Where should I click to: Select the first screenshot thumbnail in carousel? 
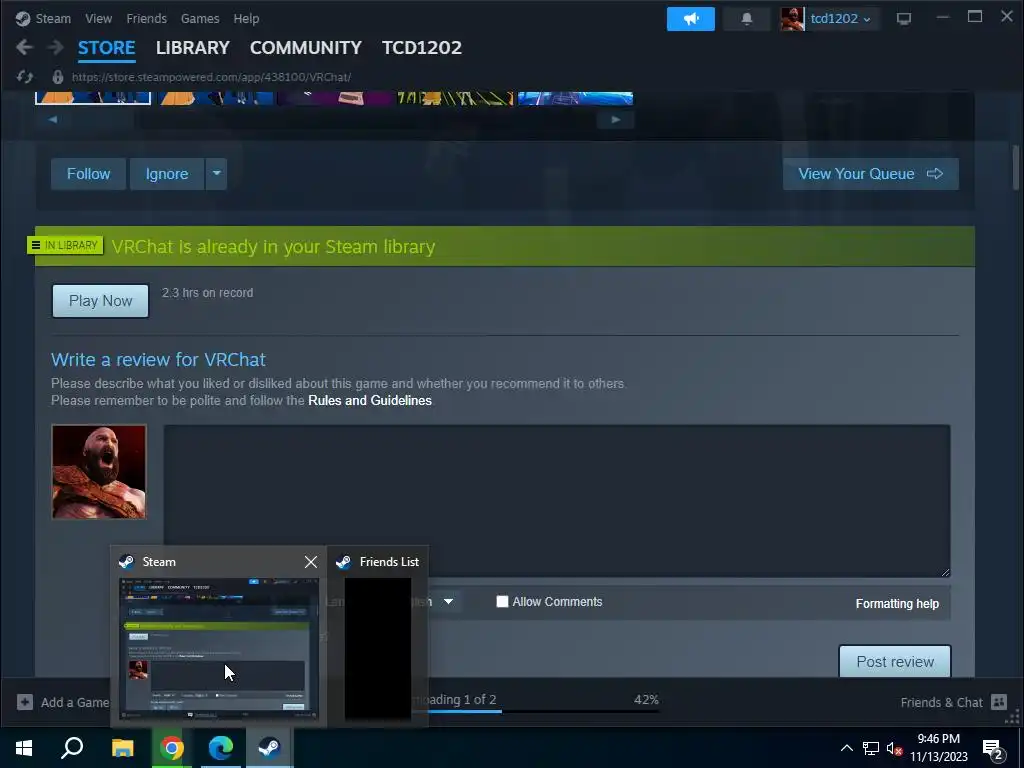pos(93,98)
